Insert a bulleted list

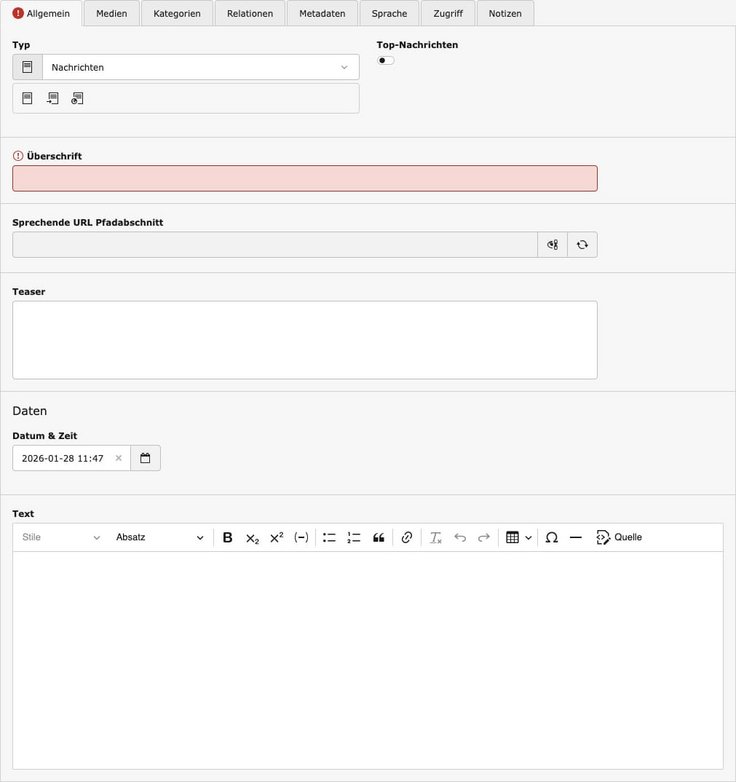point(329,537)
